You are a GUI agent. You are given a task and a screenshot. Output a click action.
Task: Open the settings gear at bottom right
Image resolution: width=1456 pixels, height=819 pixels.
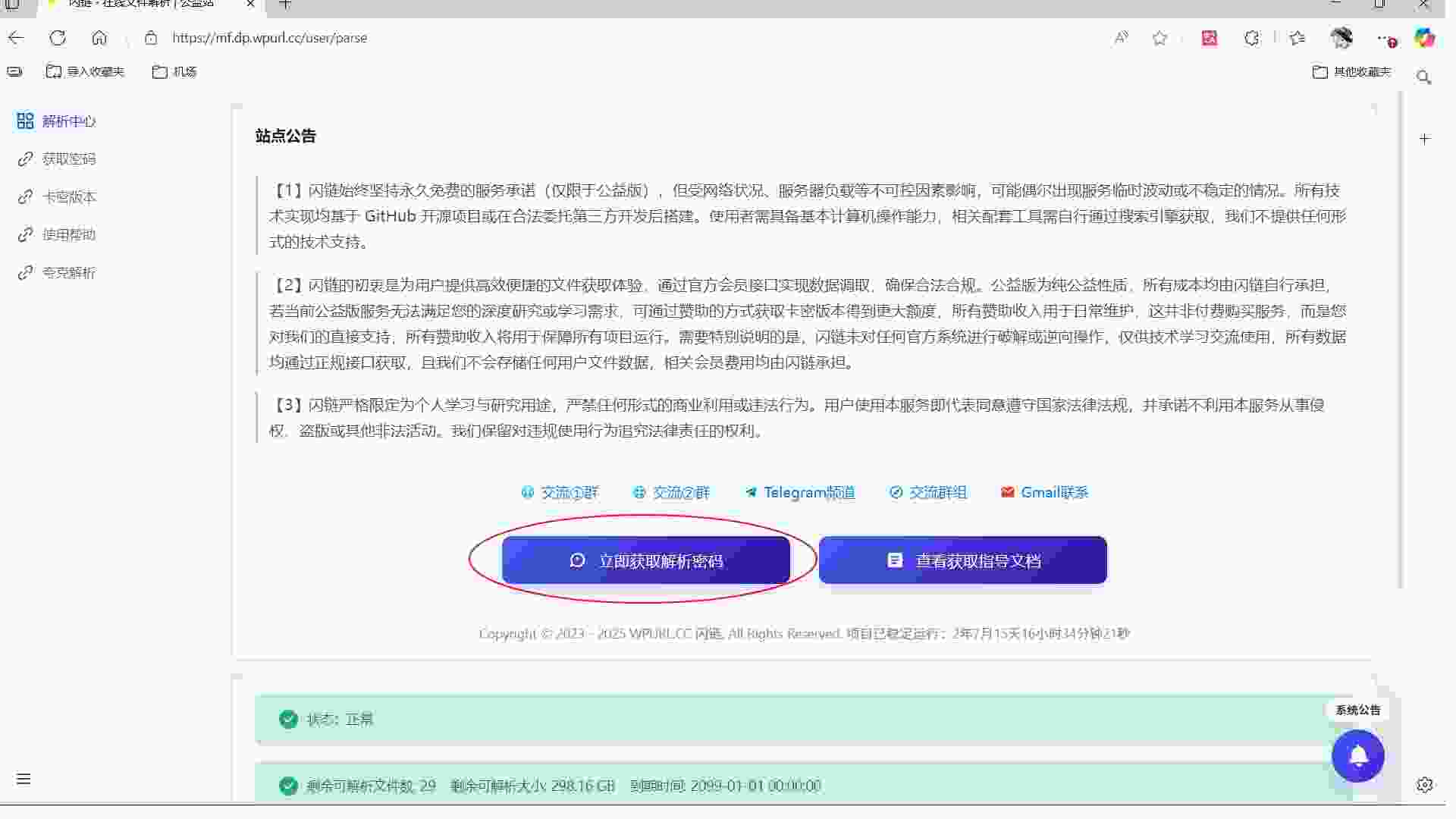1424,785
